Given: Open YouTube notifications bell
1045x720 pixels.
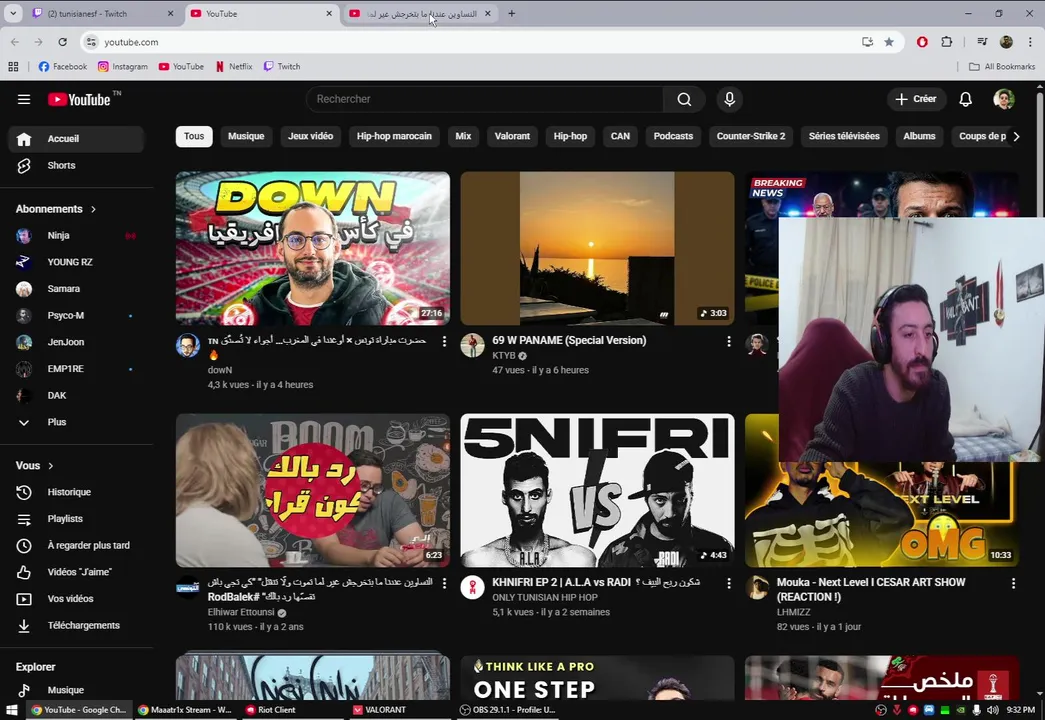Looking at the screenshot, I should pyautogui.click(x=965, y=99).
